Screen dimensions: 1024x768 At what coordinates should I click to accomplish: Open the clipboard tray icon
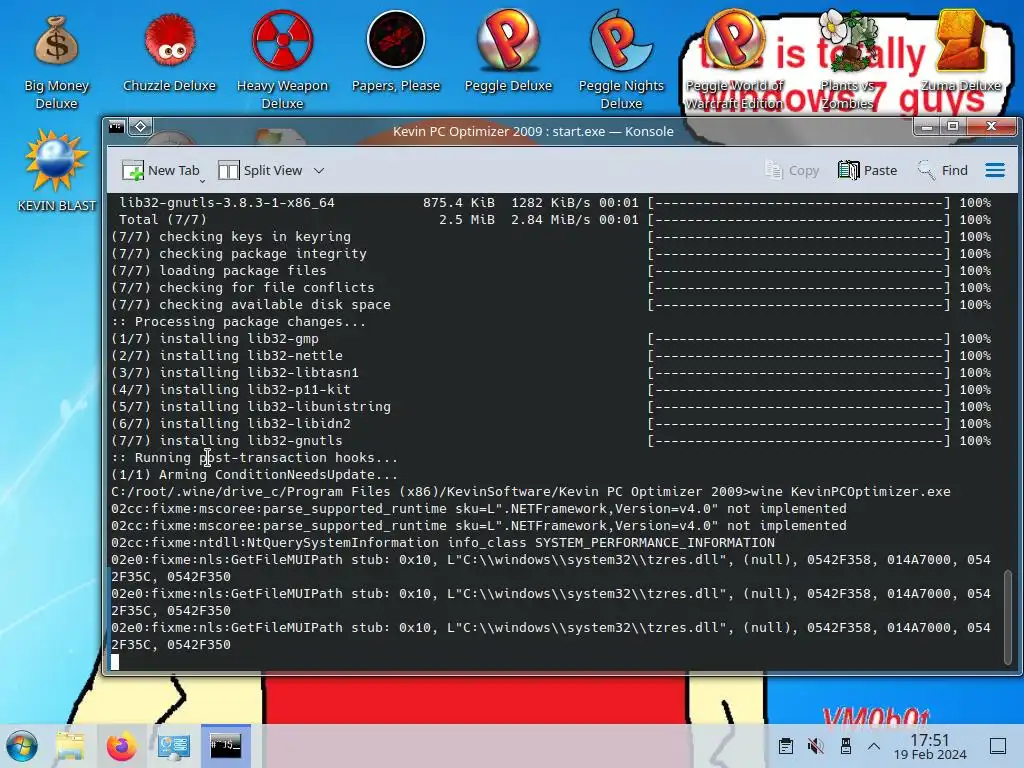click(x=786, y=746)
